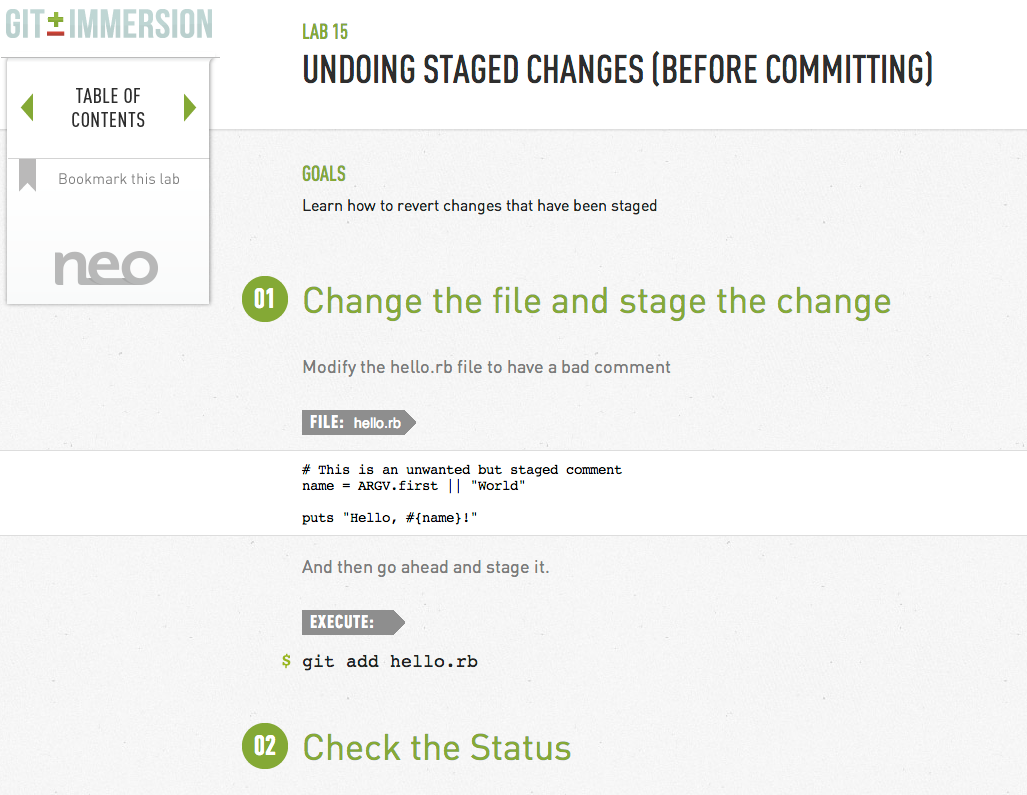Click the FILE: hello.rb label tag
Viewport: 1027px width, 795px height.
click(x=358, y=423)
